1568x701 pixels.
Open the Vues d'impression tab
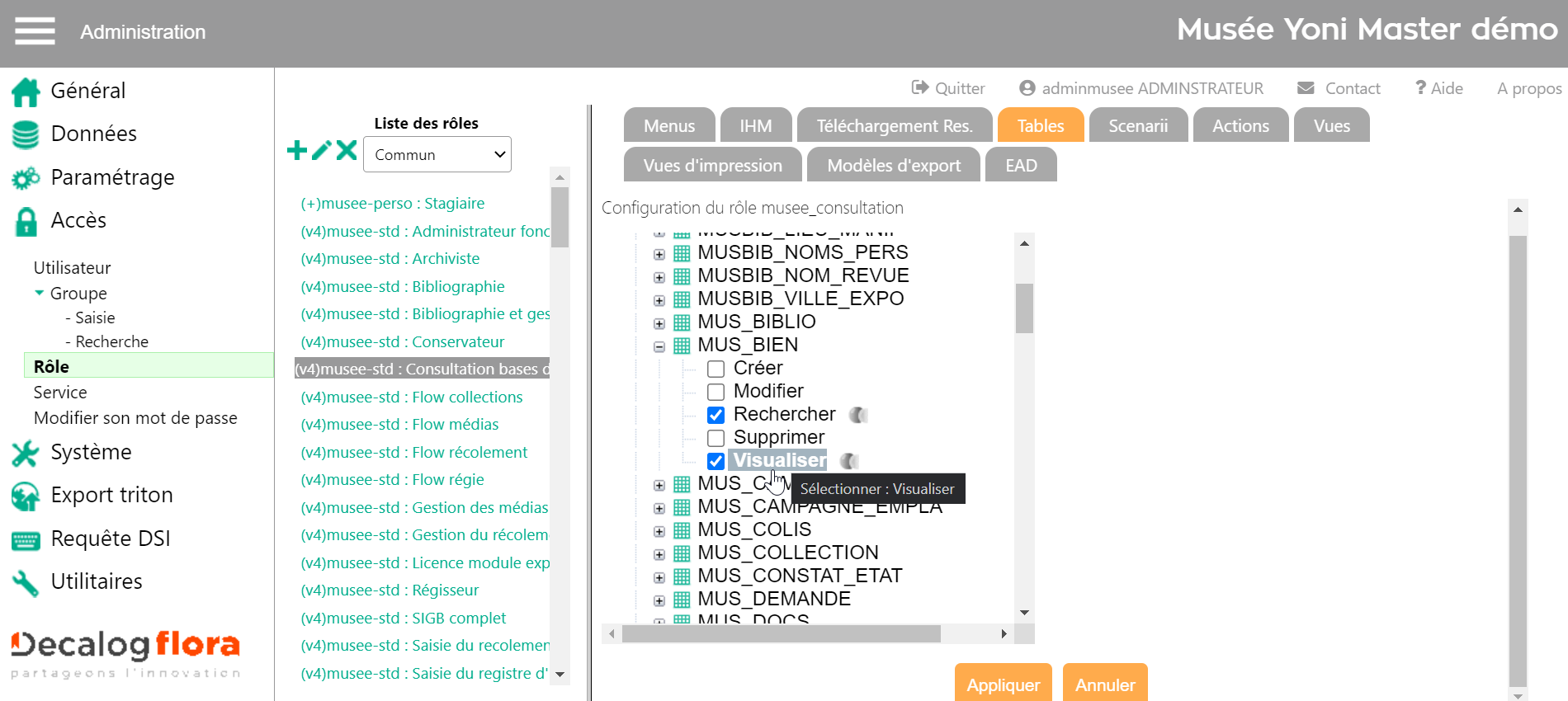712,166
